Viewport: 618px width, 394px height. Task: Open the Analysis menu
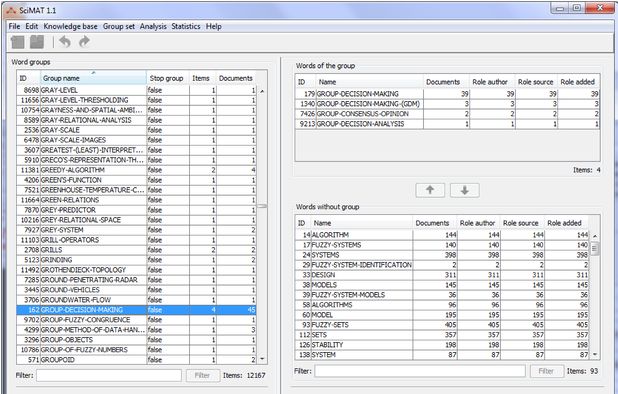(x=153, y=26)
